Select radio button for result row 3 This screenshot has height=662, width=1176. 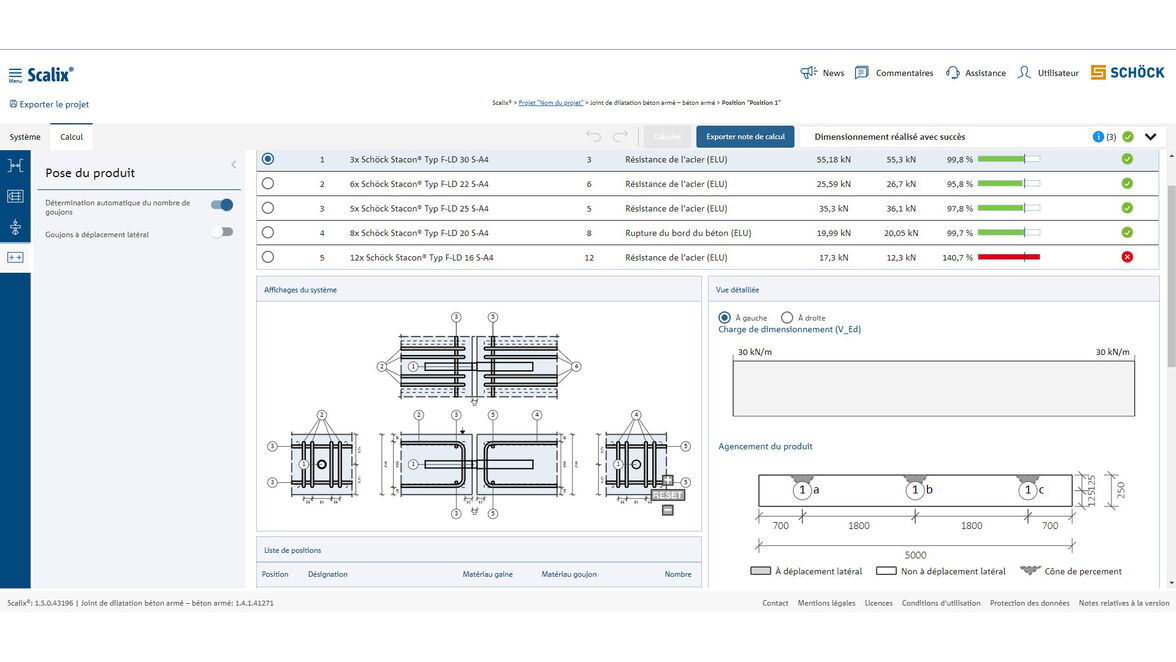click(267, 208)
